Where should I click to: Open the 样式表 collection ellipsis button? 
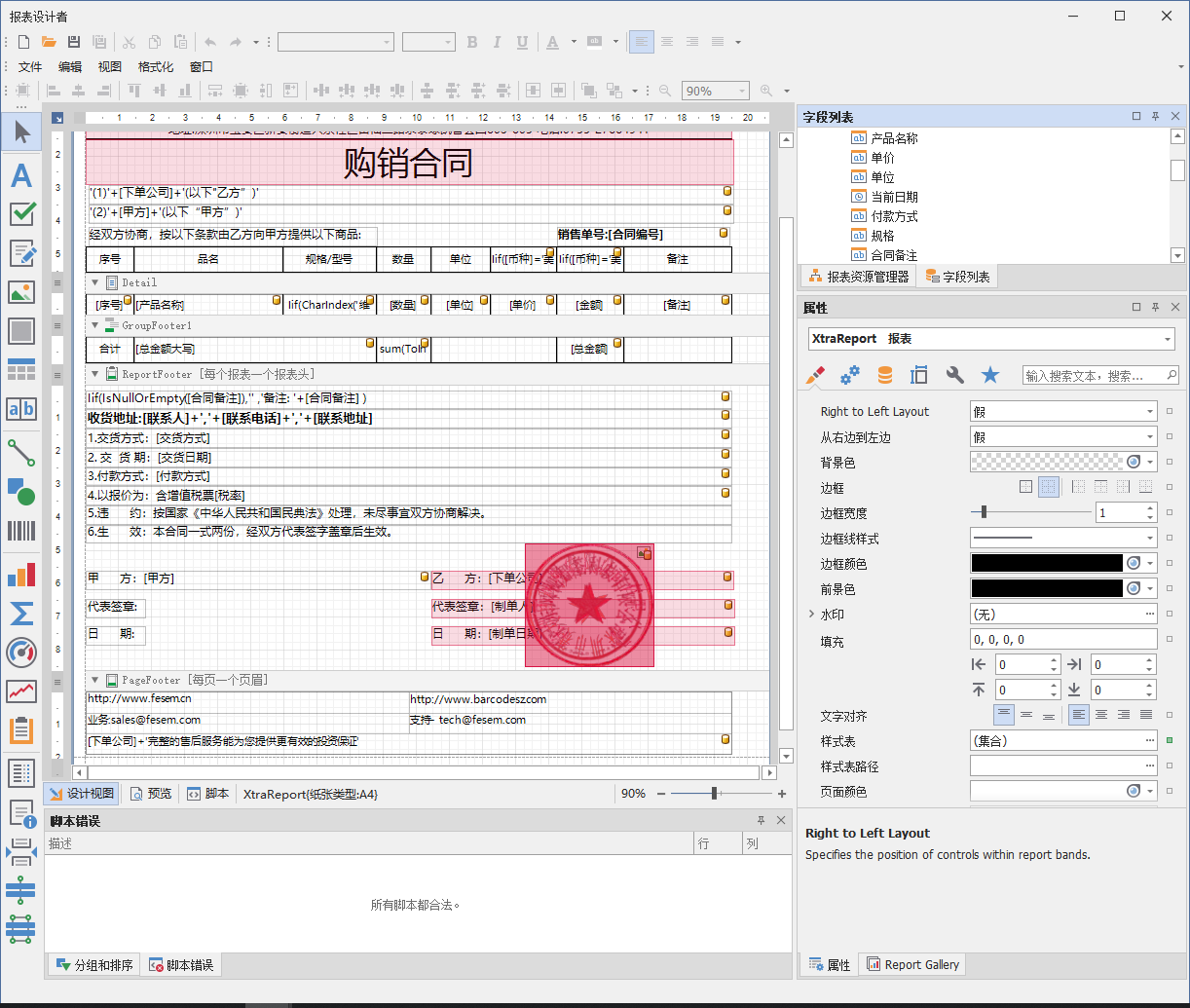(1150, 741)
